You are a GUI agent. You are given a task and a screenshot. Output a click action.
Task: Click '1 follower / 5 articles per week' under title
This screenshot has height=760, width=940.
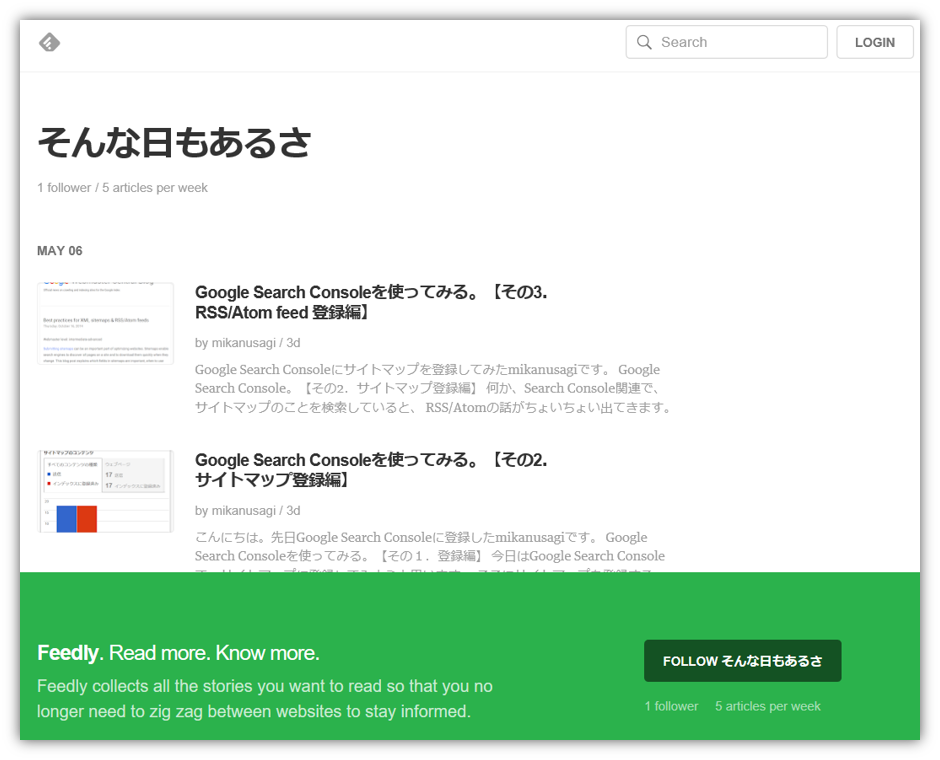coord(122,188)
